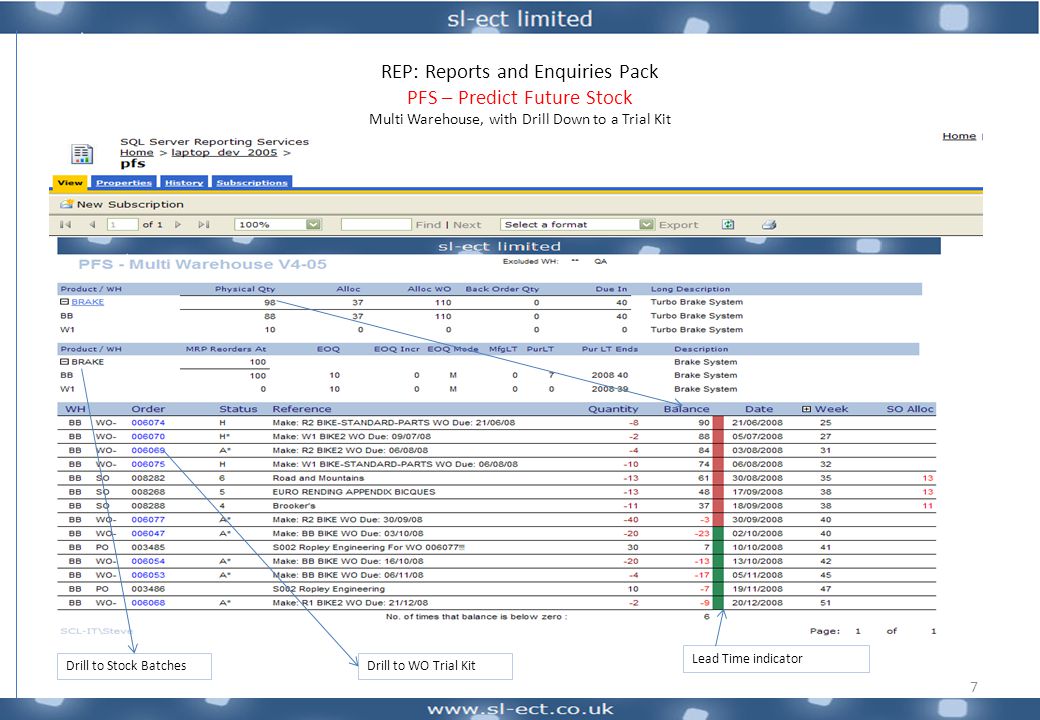Click the date 20/12/2008
This screenshot has height=720, width=1040.
pos(757,603)
